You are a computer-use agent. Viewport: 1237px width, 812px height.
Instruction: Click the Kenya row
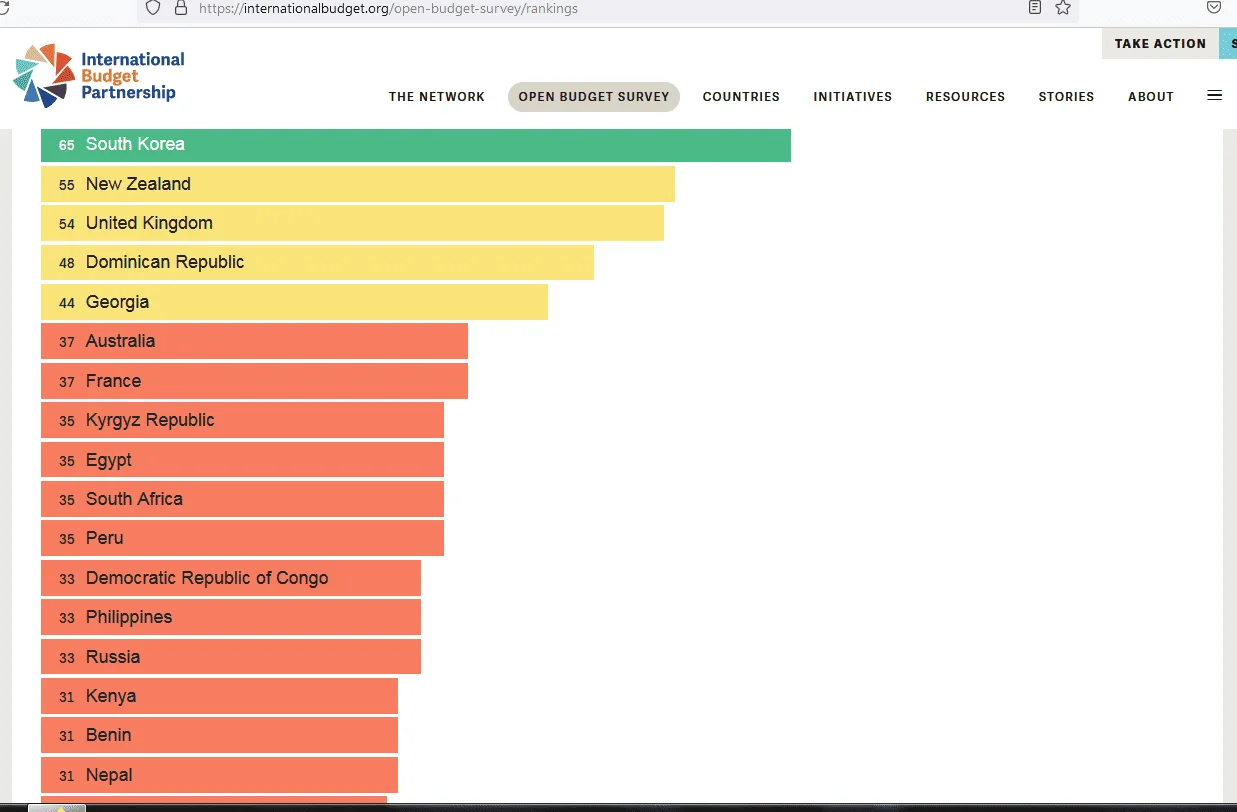tap(219, 696)
